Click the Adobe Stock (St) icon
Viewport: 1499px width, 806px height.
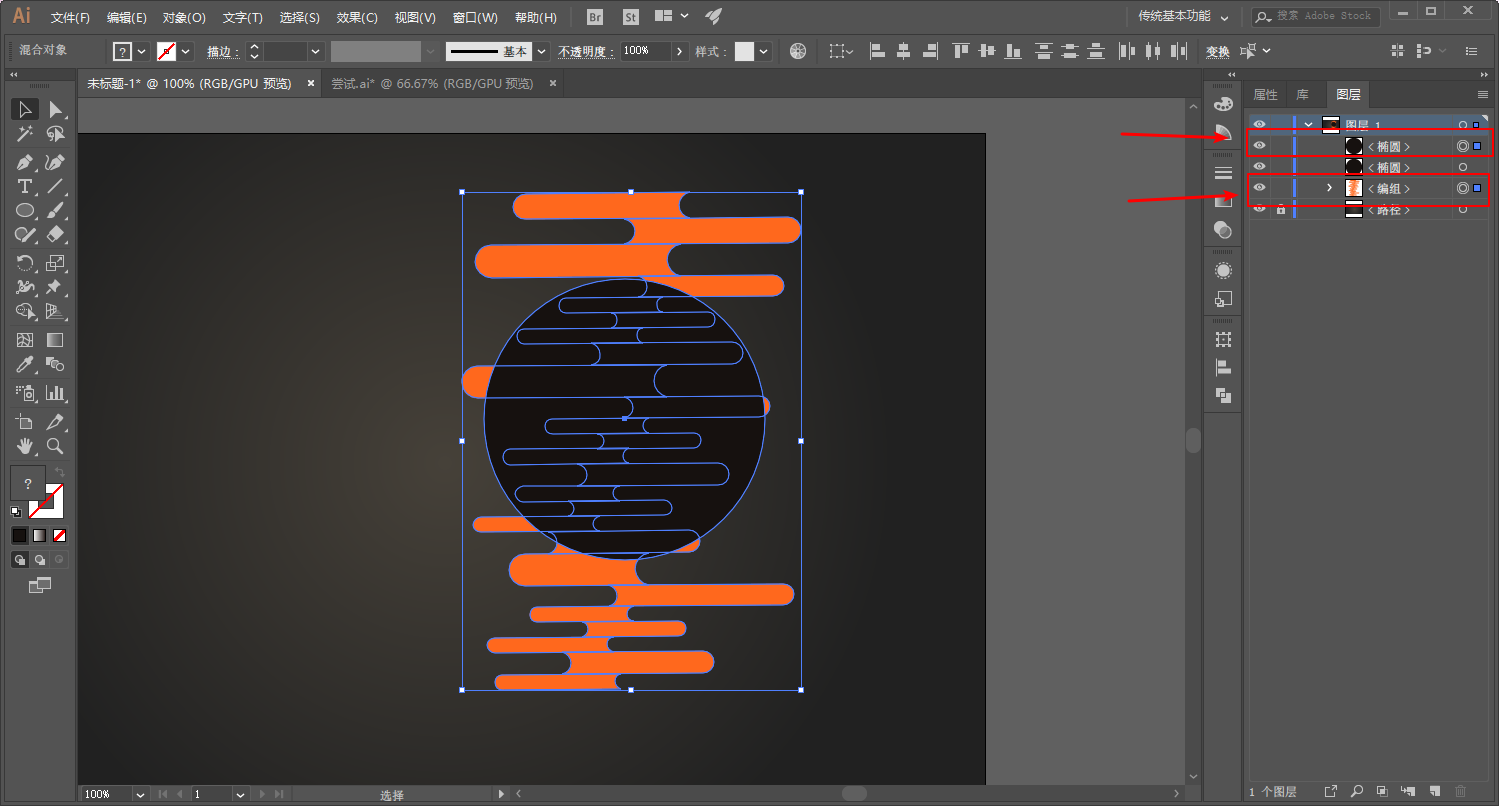coord(630,17)
